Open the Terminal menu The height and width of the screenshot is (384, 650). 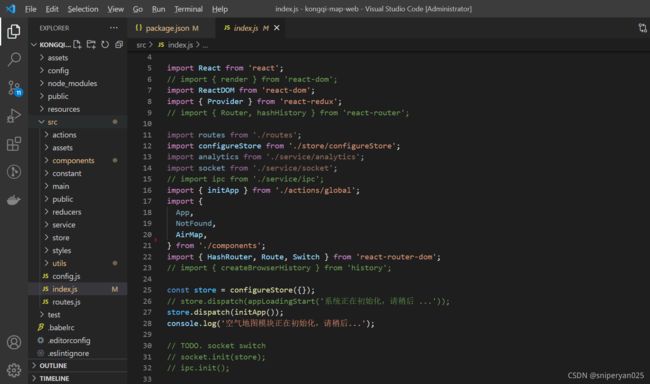(x=188, y=9)
